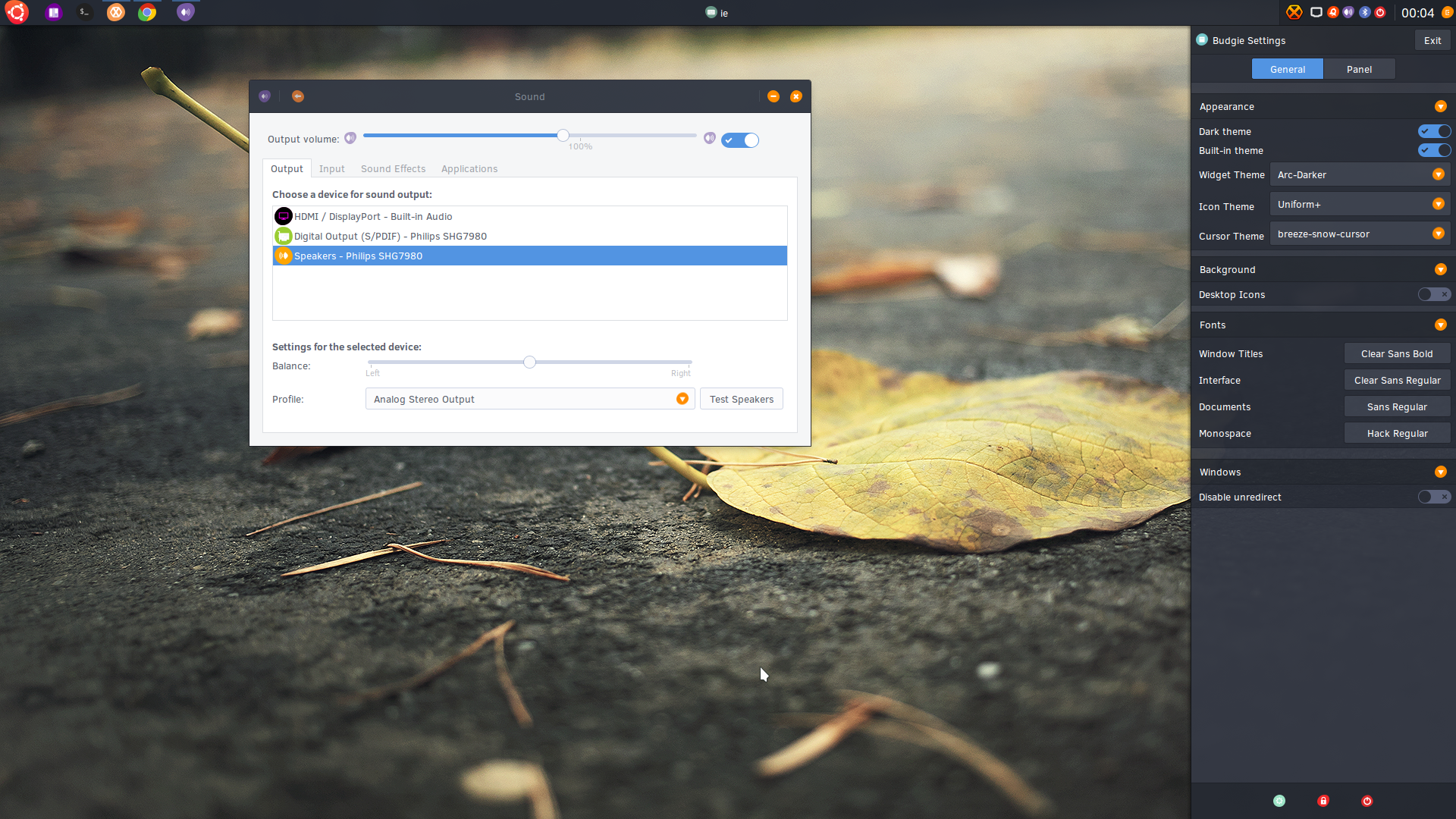Open the Widget Theme Arc-Darker dropdown
1456x819 pixels.
pyautogui.click(x=1360, y=174)
